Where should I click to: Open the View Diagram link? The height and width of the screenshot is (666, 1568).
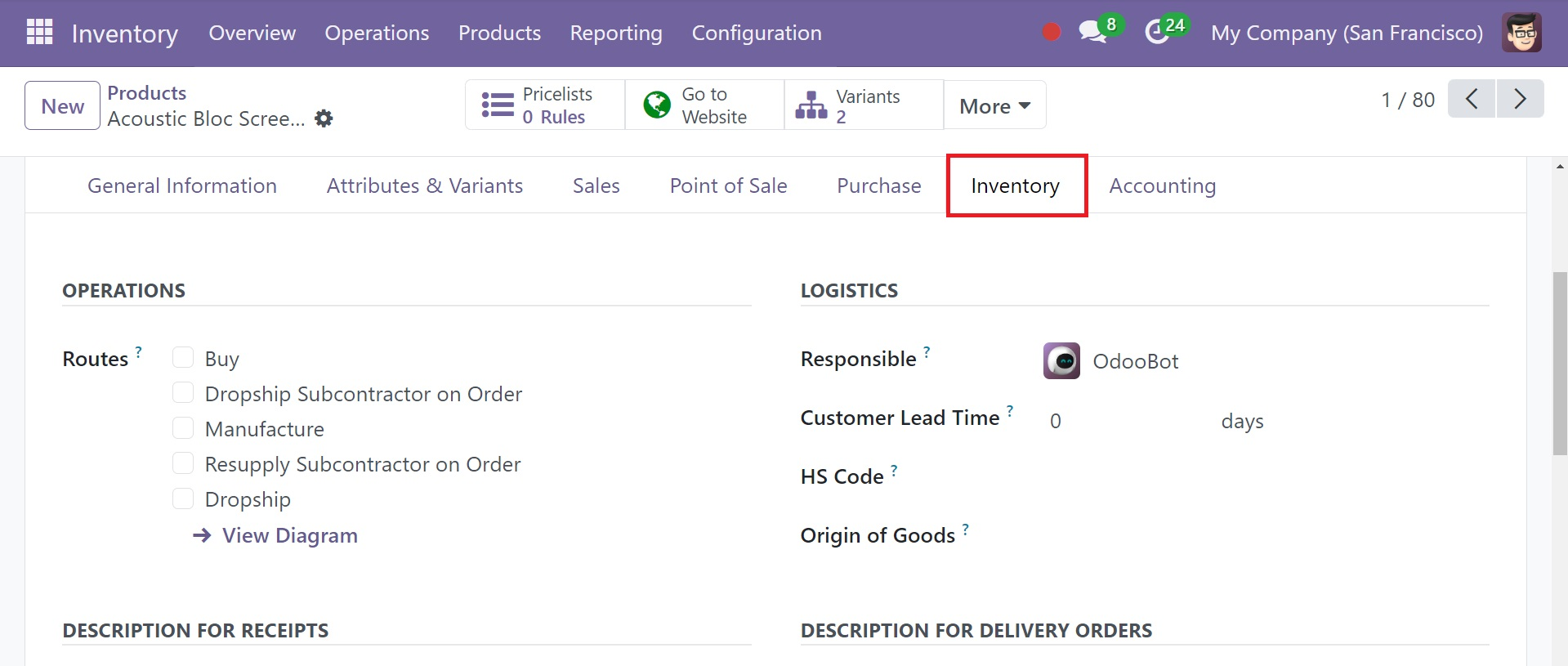tap(275, 535)
